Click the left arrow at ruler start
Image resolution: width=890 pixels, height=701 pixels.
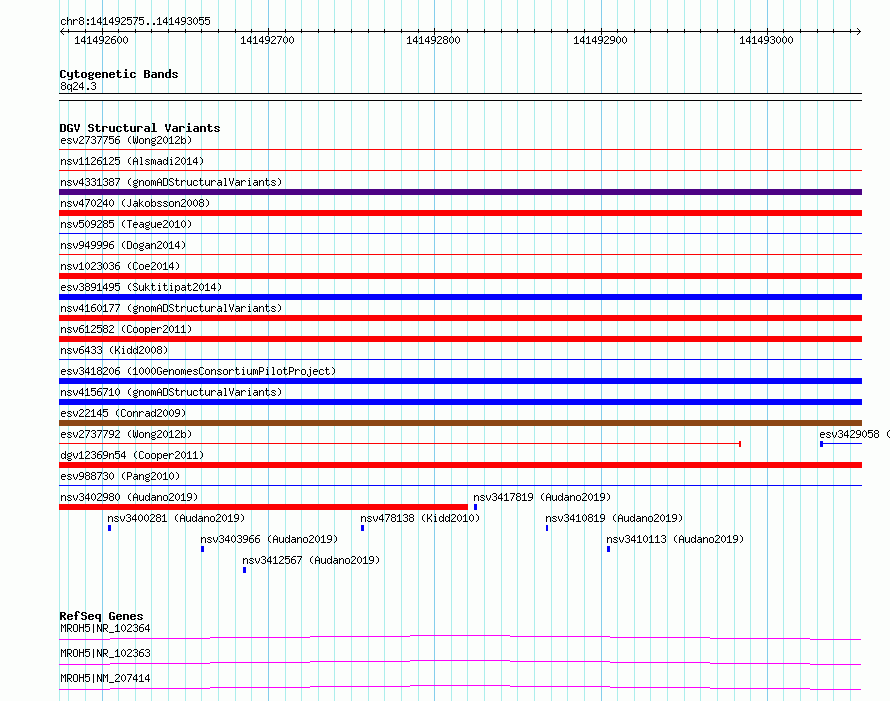click(x=62, y=31)
